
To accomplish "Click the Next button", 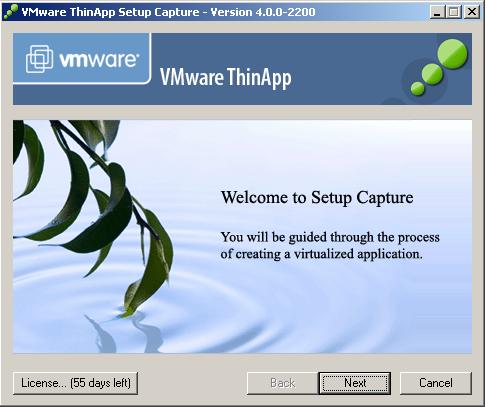I will point(355,383).
